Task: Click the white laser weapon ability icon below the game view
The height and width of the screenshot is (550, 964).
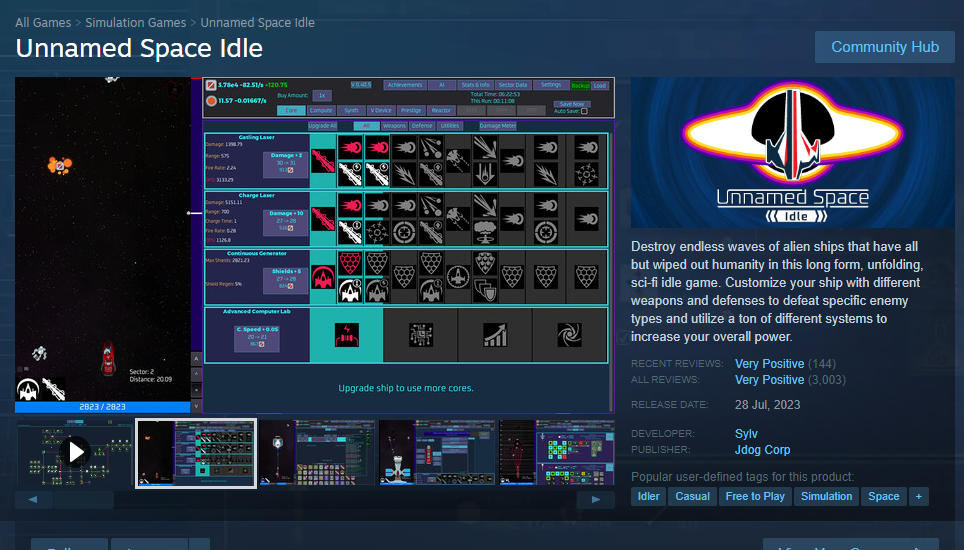Action: (53, 390)
